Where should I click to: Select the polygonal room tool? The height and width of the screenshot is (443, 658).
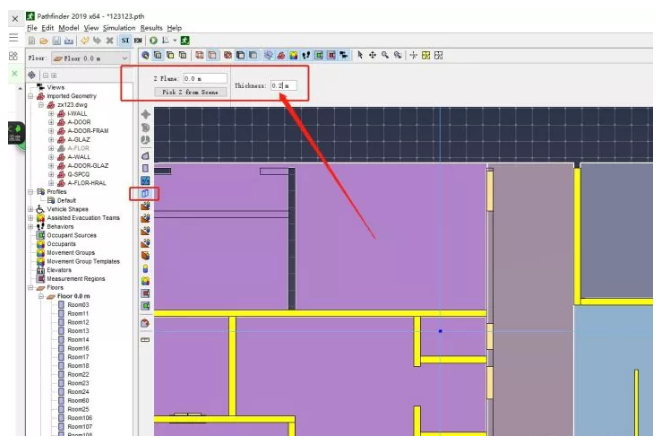(145, 156)
